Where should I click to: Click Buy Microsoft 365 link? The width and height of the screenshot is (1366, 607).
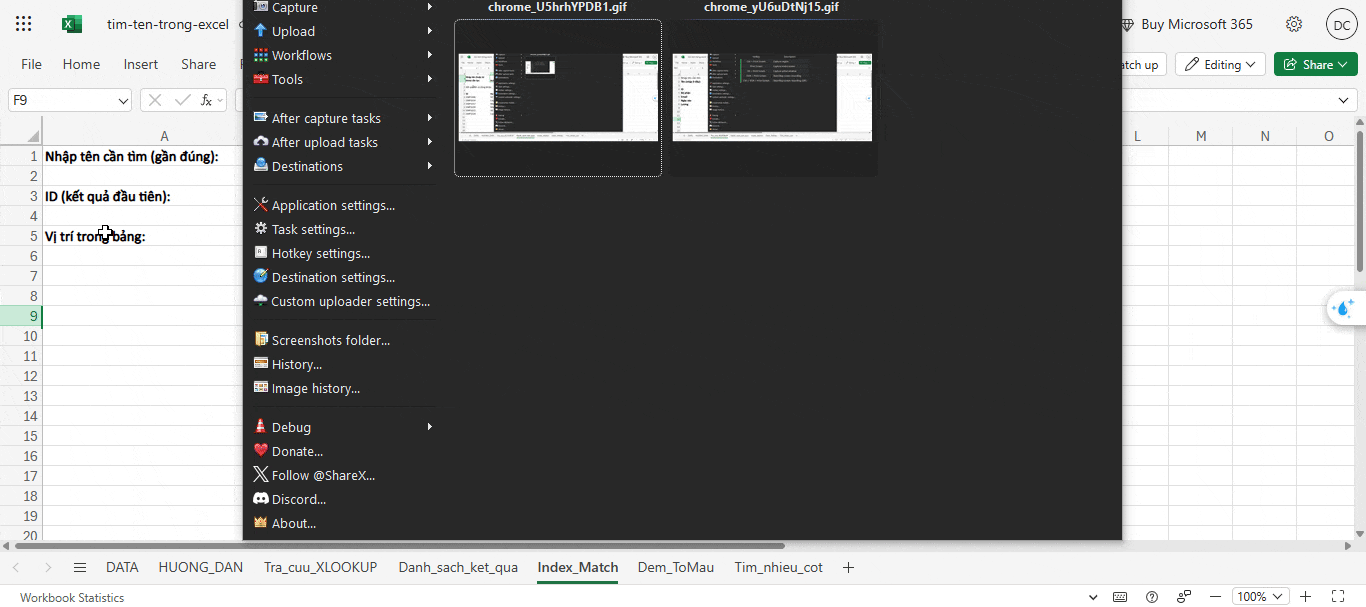coord(1186,24)
